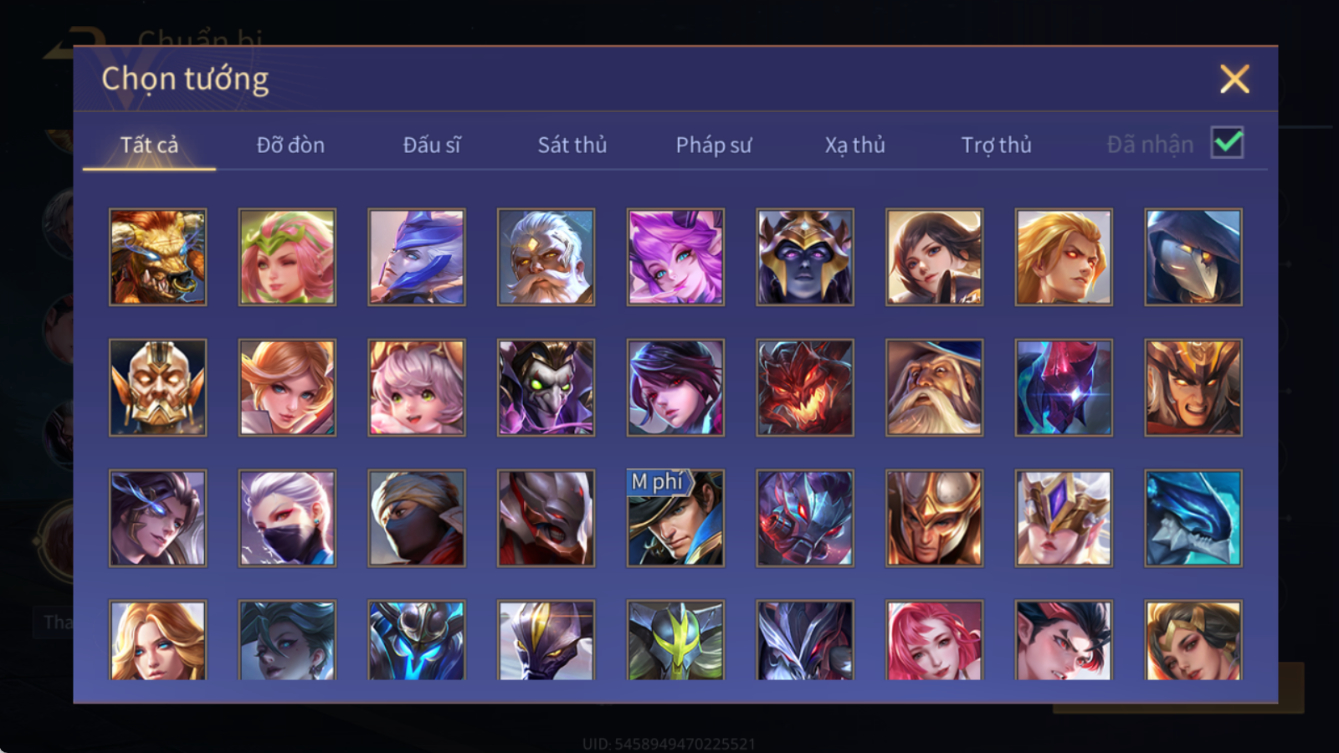This screenshot has height=753, width=1339.
Task: Filter by 'Xạ thủ' tab
Action: pyautogui.click(x=855, y=145)
